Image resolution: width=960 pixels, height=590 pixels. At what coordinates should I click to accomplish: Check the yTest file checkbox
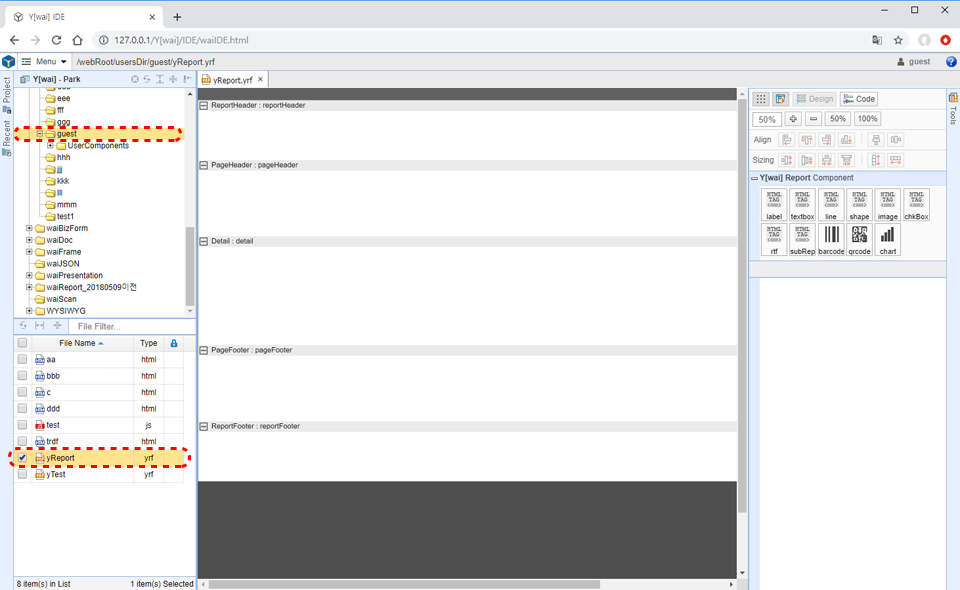pos(22,474)
